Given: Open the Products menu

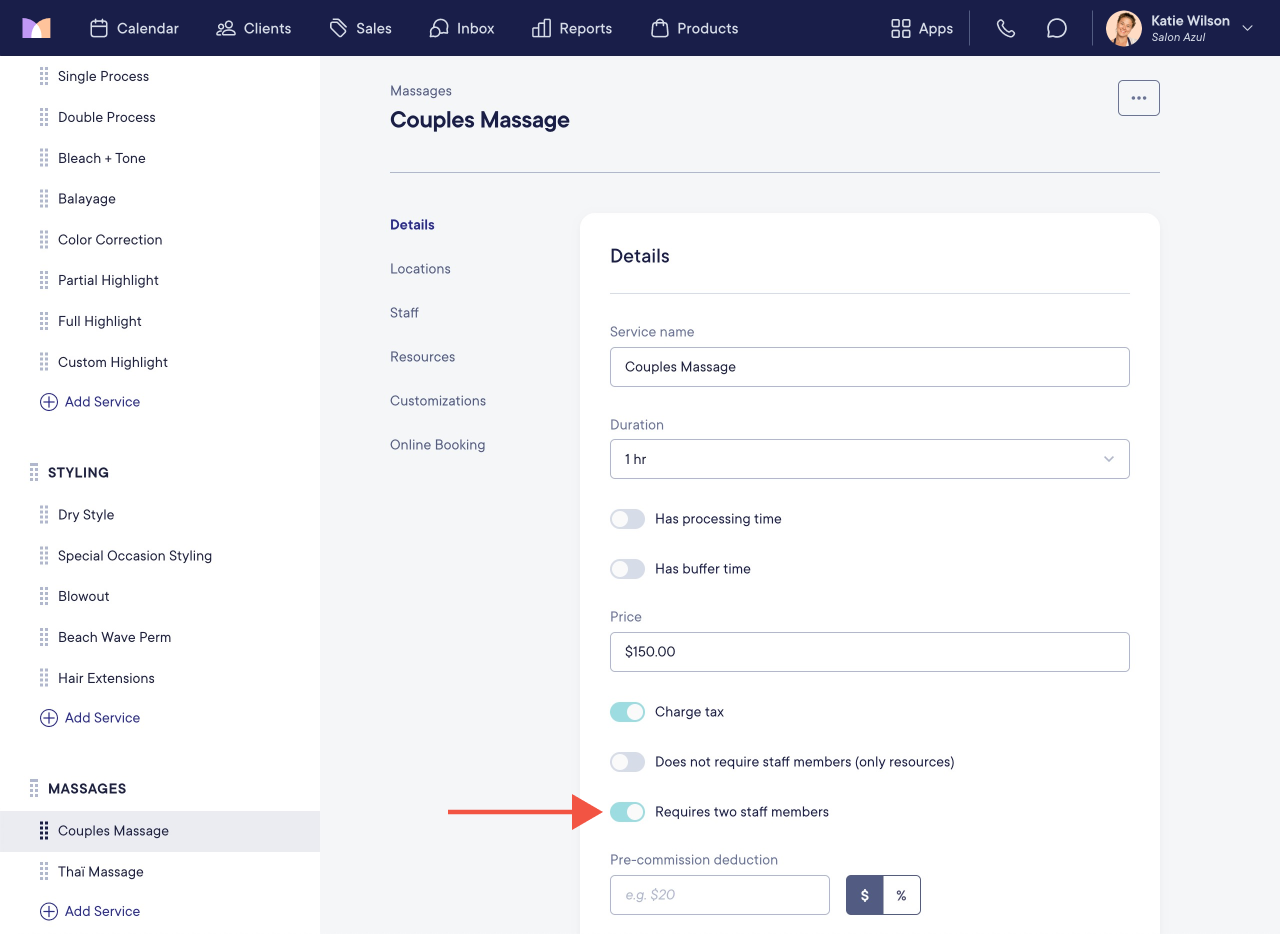Looking at the screenshot, I should 694,28.
